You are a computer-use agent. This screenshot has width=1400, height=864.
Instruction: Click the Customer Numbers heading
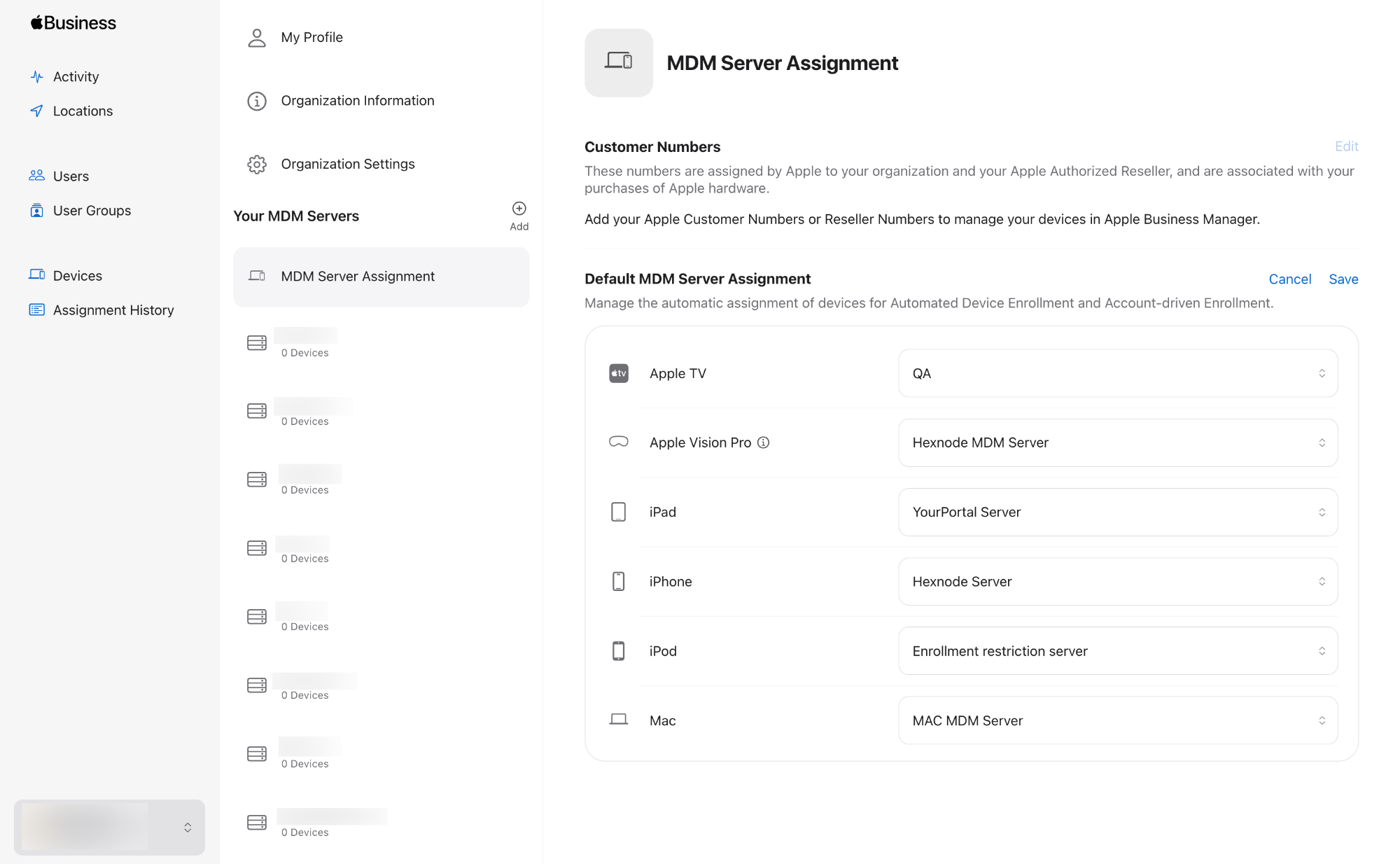coord(652,146)
